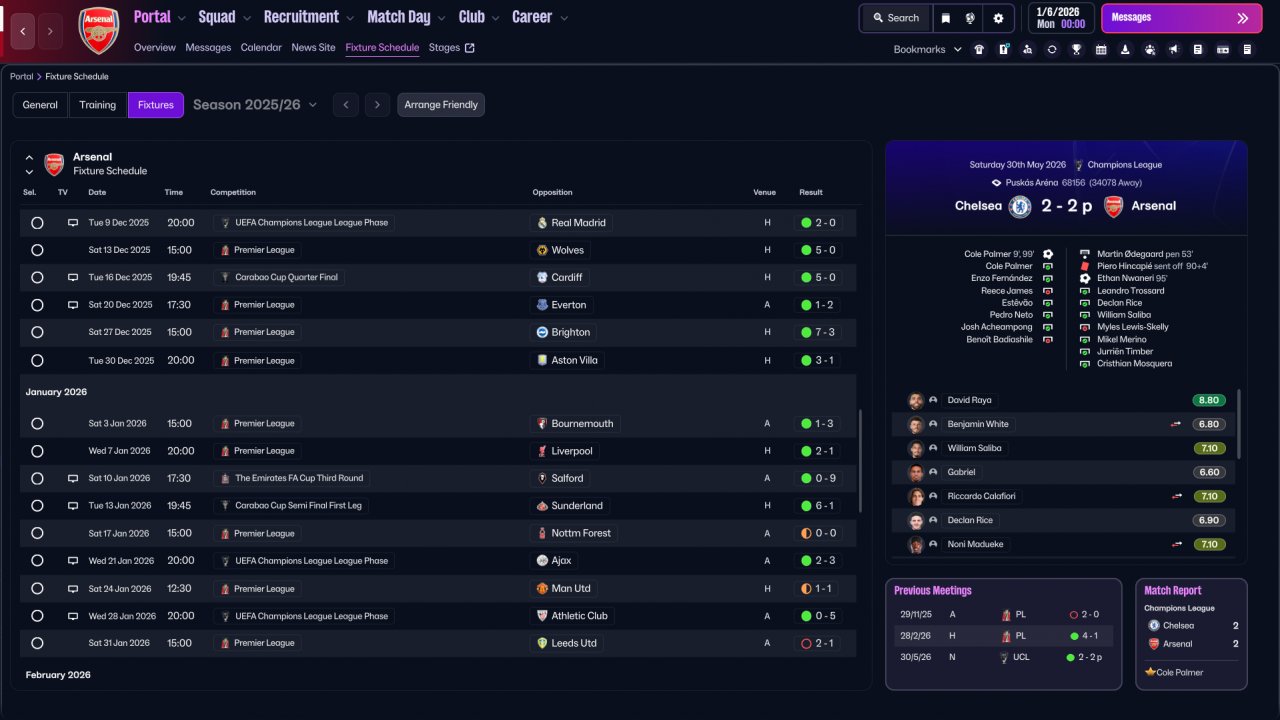Image resolution: width=1280 pixels, height=720 pixels.
Task: Select the radio button for the Aston Villa fixture
Action: [x=37, y=360]
